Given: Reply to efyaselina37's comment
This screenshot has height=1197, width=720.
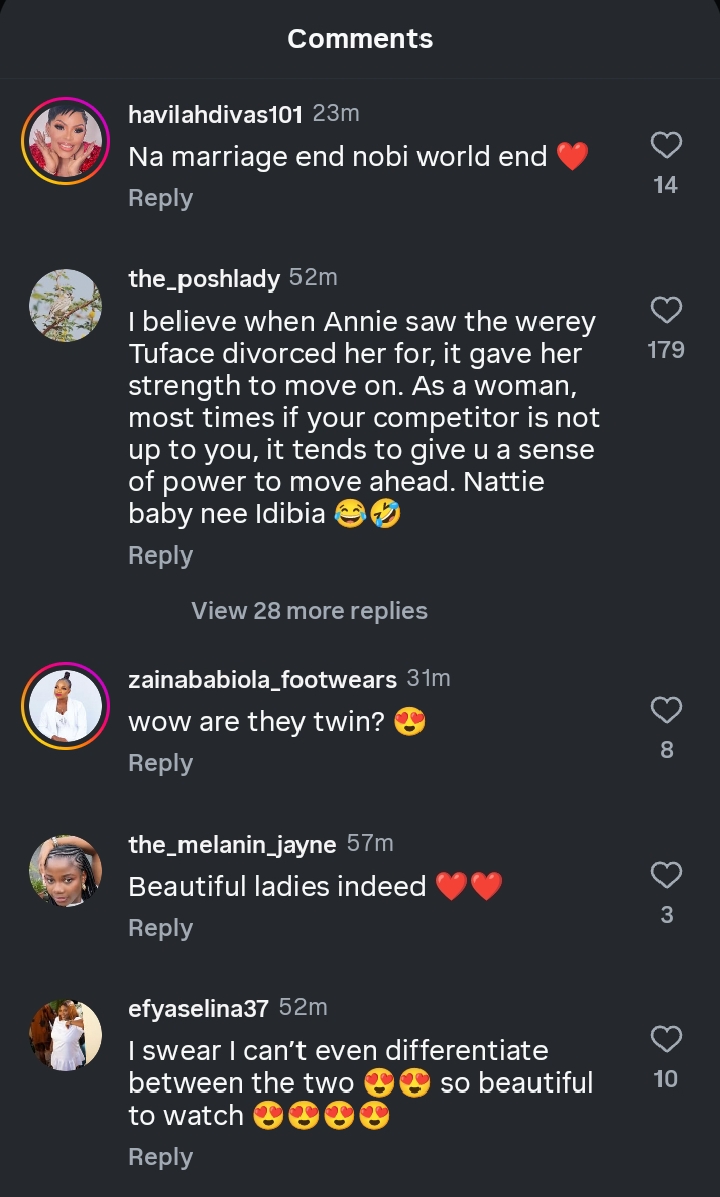Looking at the screenshot, I should (160, 1157).
